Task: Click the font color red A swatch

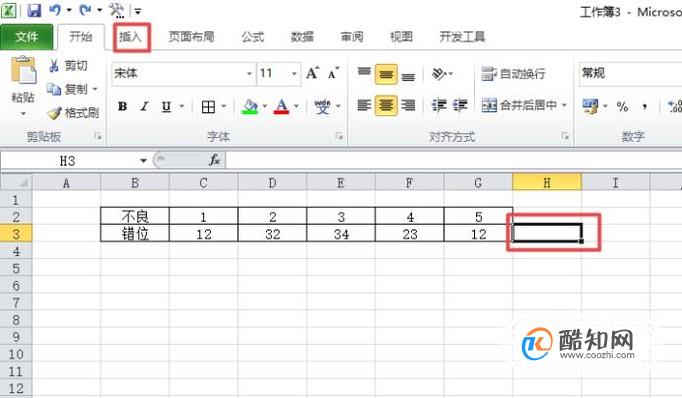Action: tap(281, 107)
